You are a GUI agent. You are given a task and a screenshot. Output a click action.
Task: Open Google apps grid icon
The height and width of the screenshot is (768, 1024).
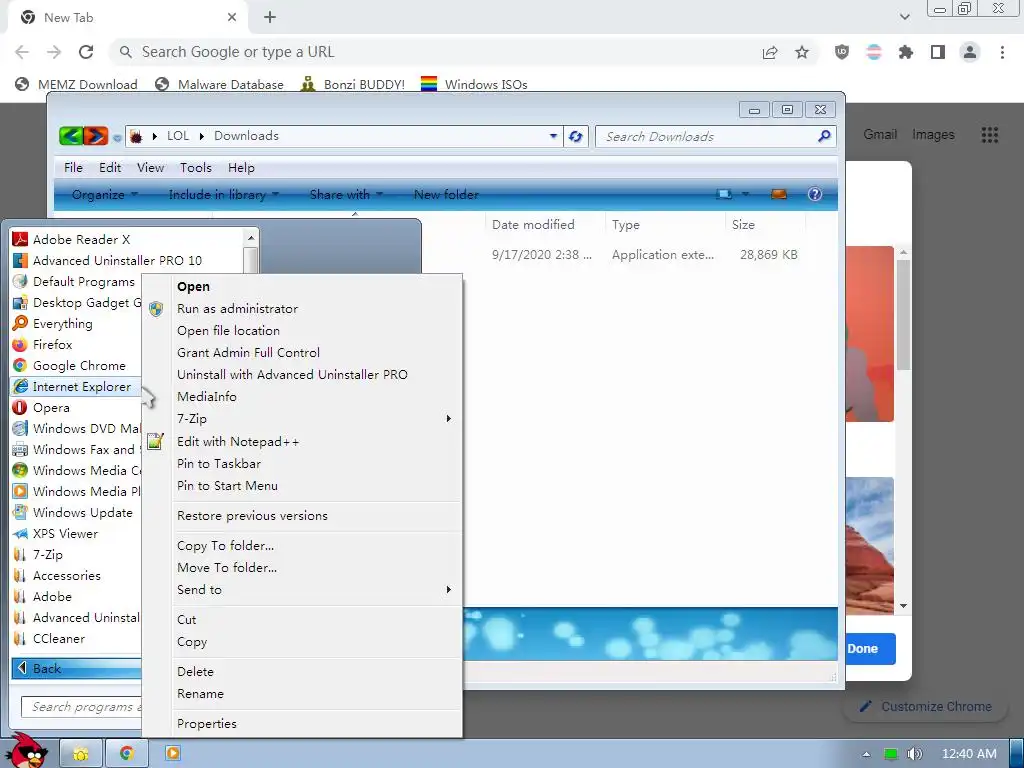(989, 135)
